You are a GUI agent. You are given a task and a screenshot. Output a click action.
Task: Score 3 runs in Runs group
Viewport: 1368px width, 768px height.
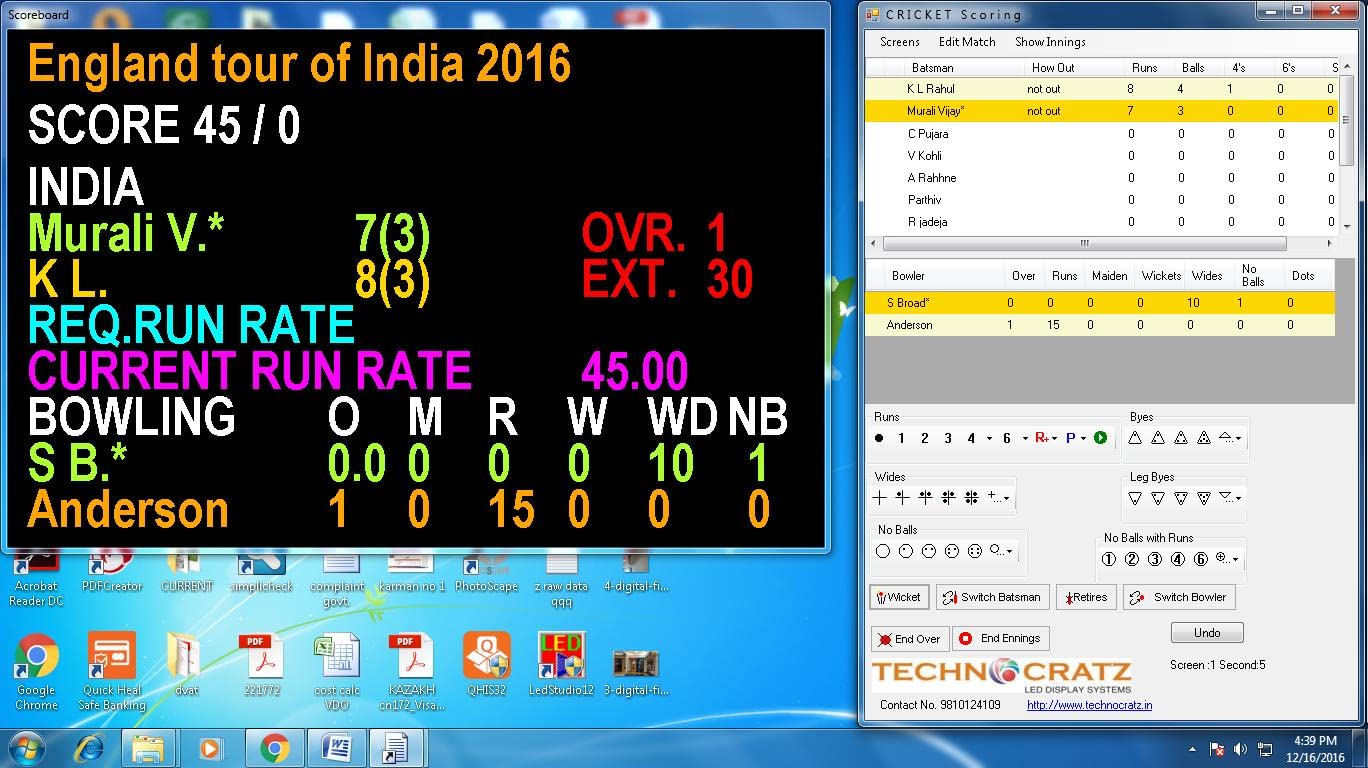947,438
